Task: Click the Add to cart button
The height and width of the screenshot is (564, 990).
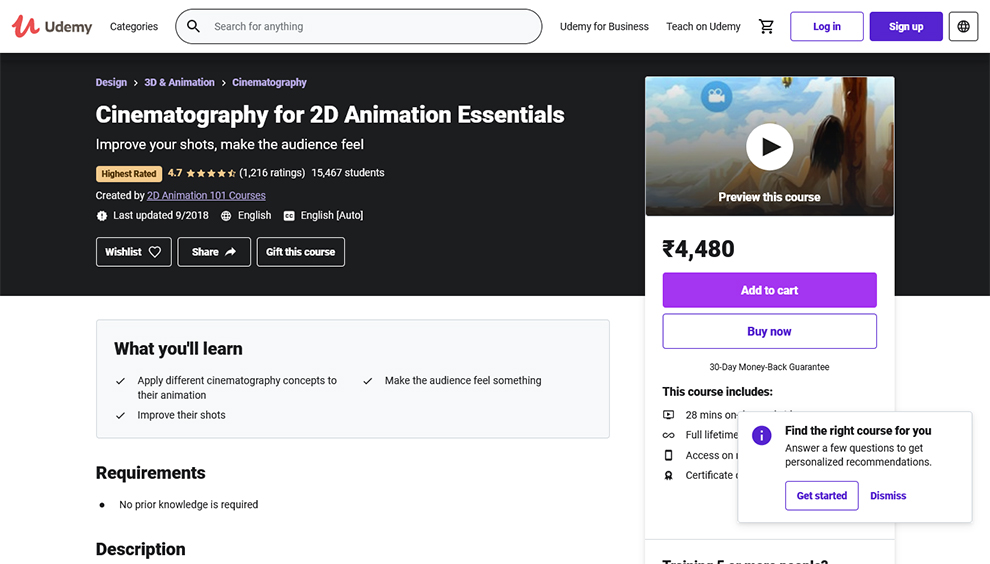Action: tap(770, 291)
